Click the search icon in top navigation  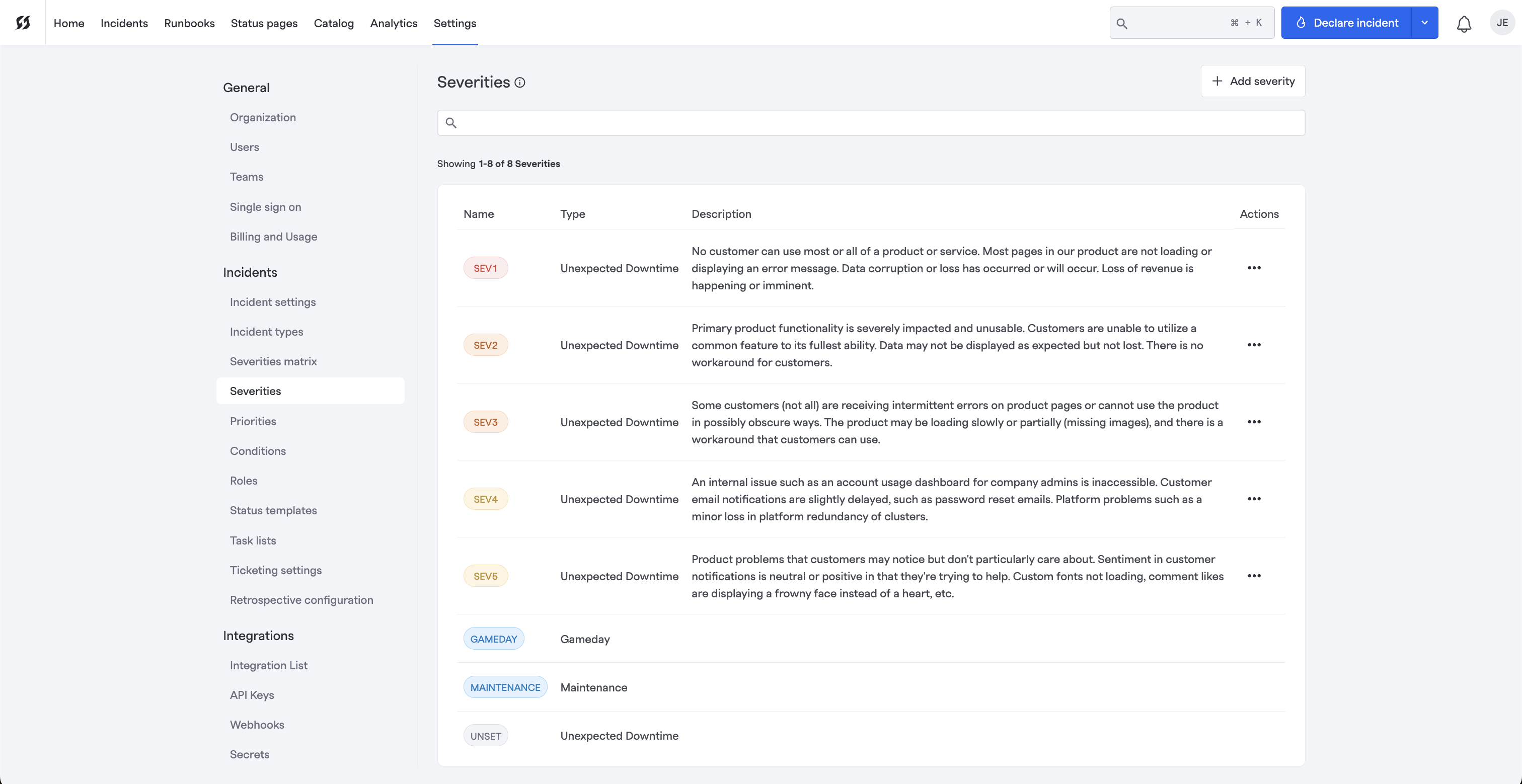(x=1121, y=22)
